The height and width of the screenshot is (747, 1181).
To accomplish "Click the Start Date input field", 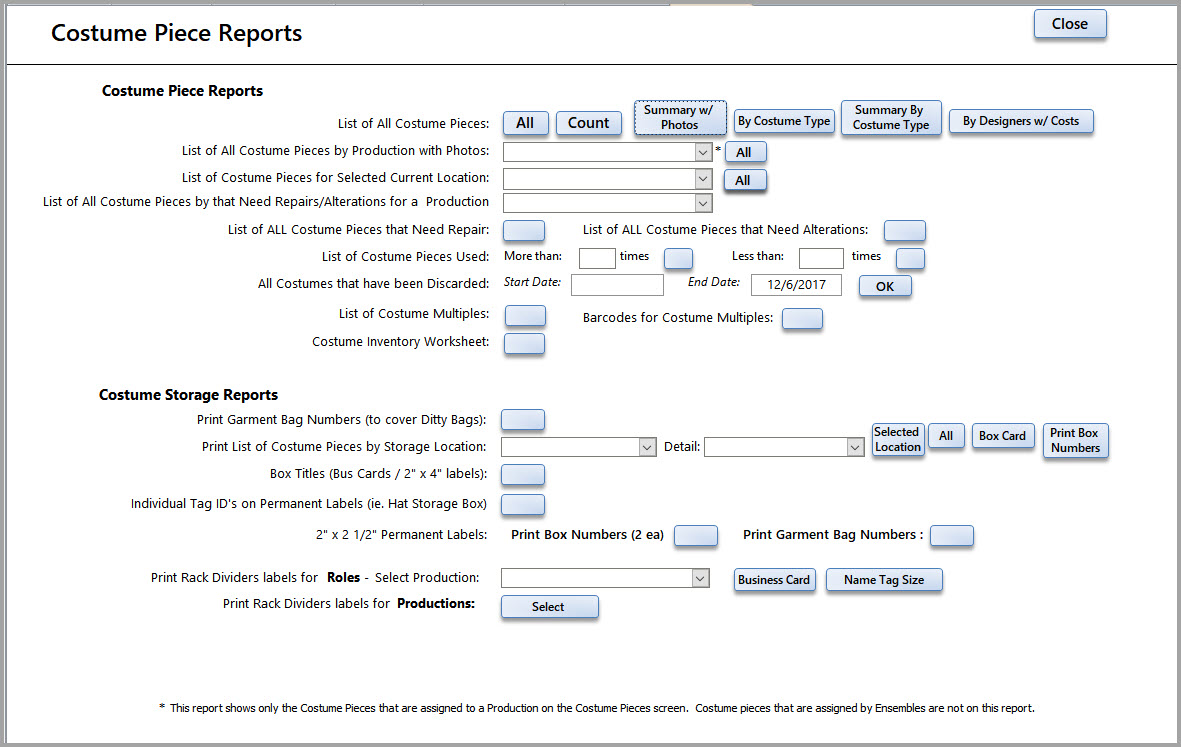I will click(618, 285).
